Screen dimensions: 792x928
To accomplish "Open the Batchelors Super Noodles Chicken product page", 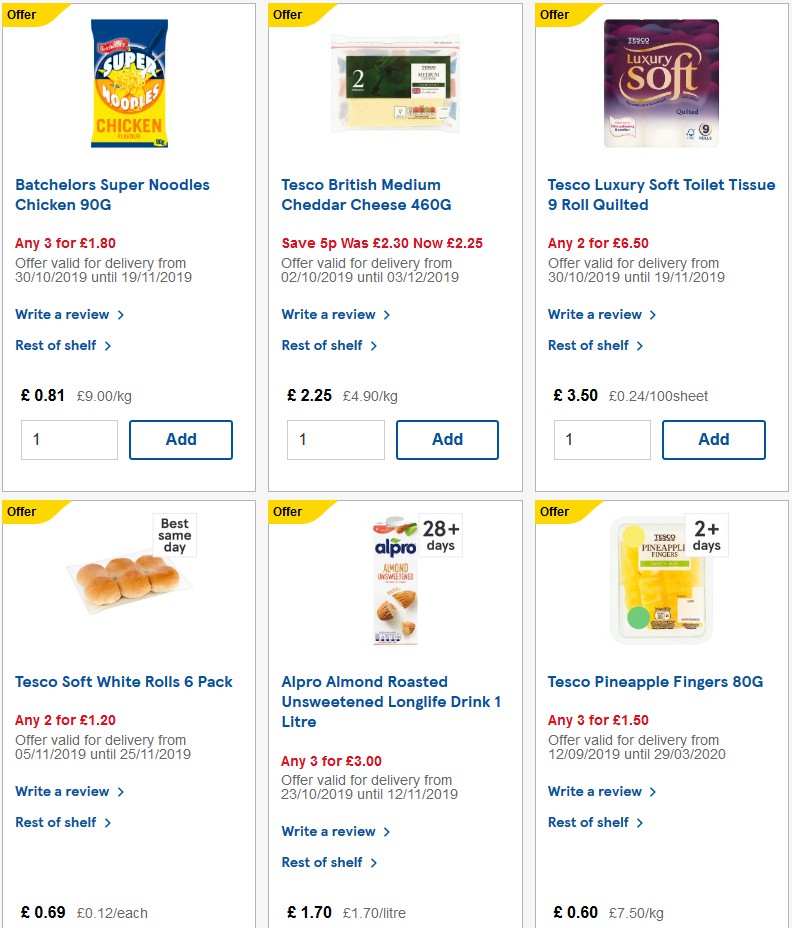I will [x=112, y=194].
